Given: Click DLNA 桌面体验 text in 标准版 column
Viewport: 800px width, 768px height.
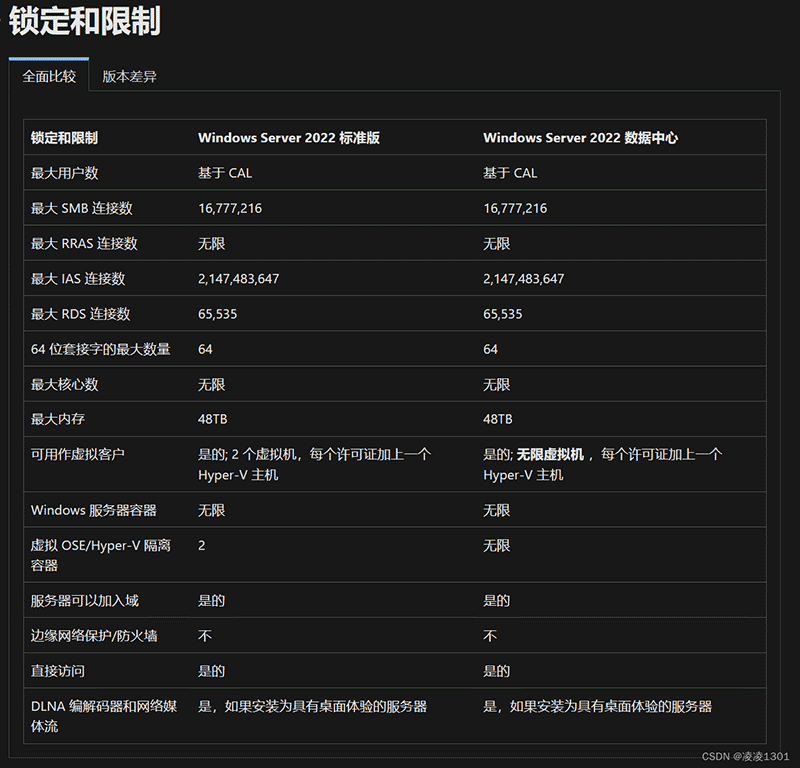Looking at the screenshot, I should click(312, 706).
